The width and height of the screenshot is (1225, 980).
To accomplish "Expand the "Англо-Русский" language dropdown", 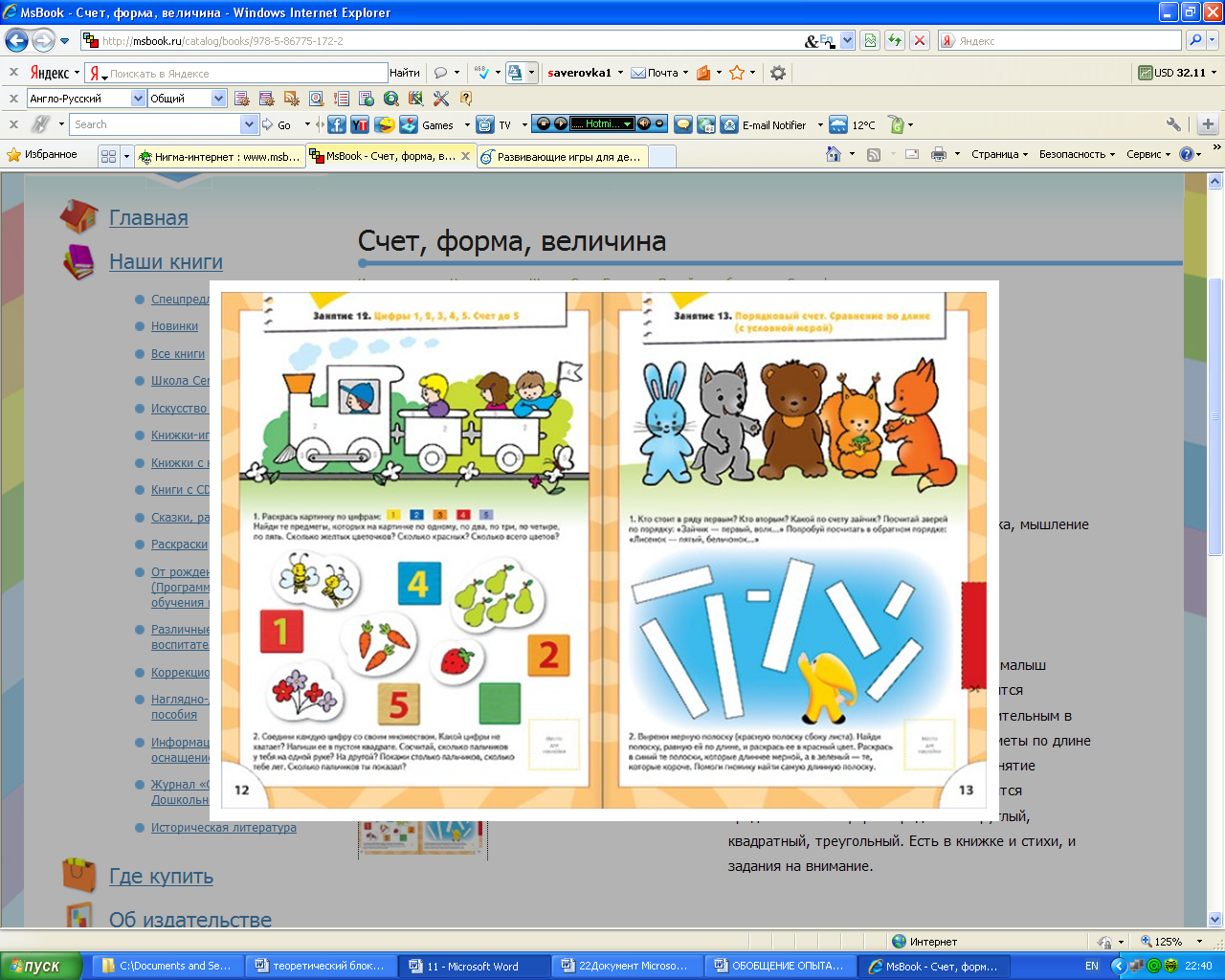I will click(x=138, y=99).
